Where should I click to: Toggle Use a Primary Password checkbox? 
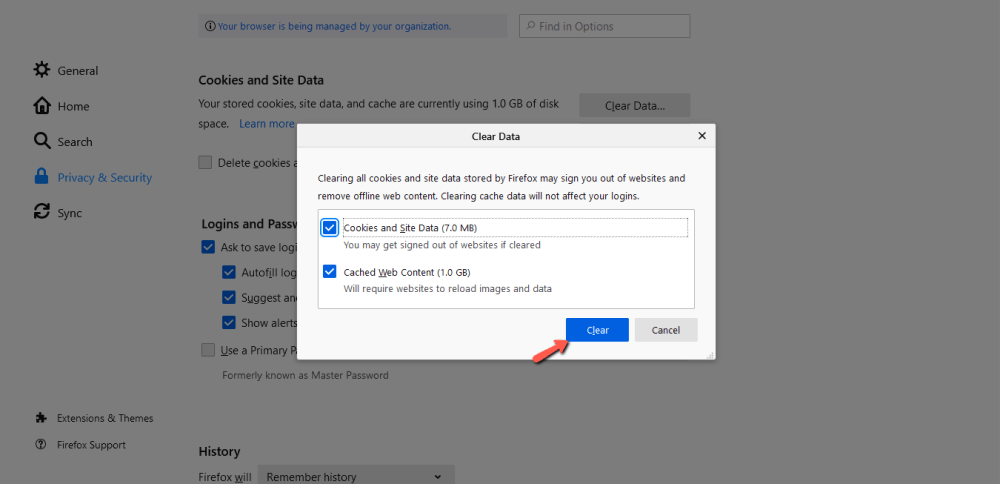tap(208, 350)
